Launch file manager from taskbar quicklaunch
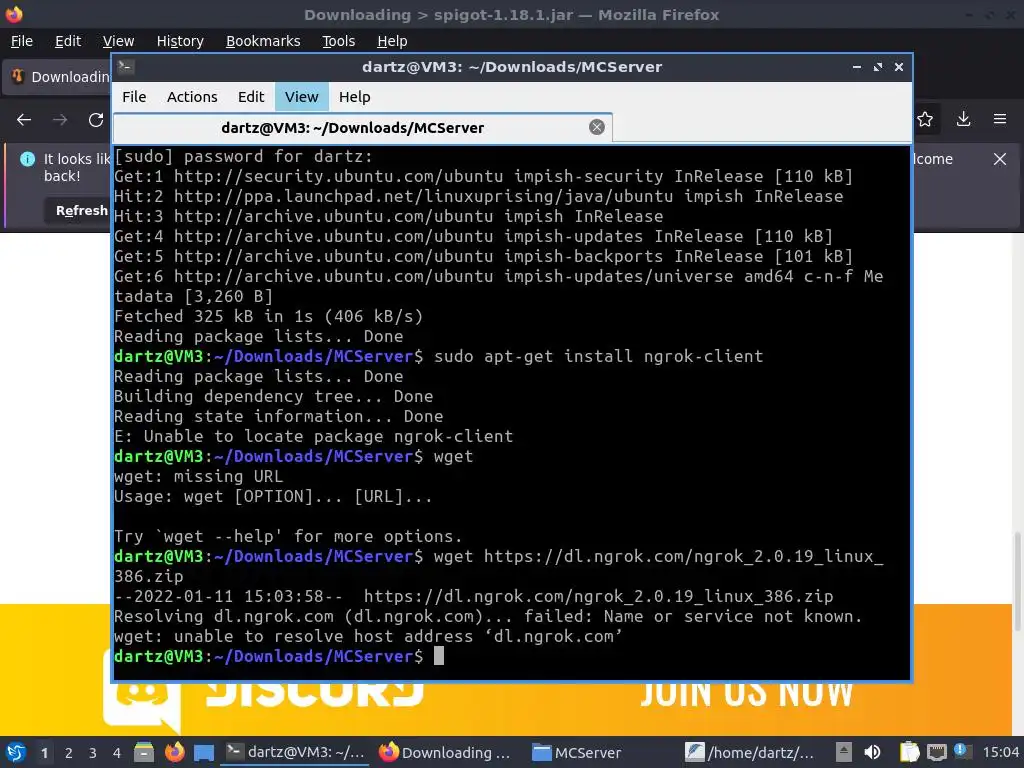1024x768 pixels. pyautogui.click(x=144, y=752)
